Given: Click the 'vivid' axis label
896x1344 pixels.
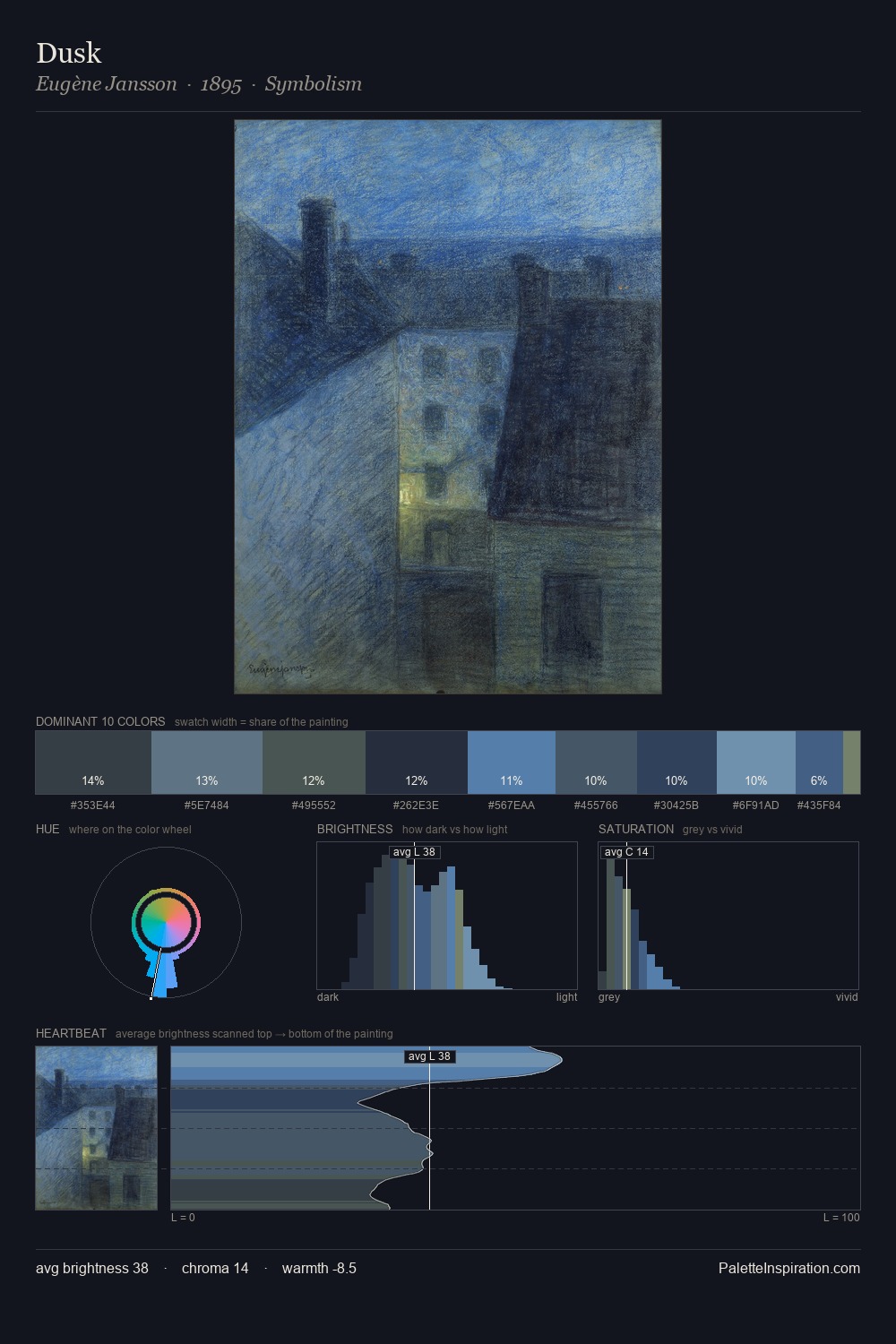Looking at the screenshot, I should [847, 997].
